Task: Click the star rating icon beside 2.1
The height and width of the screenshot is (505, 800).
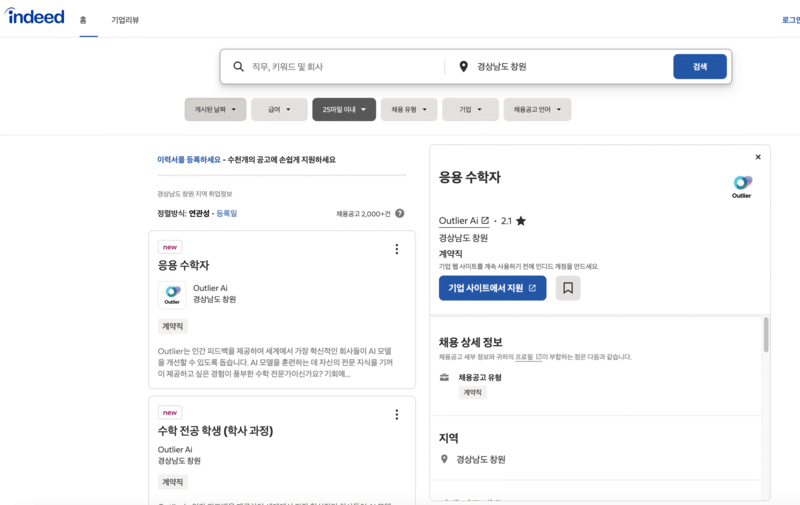Action: click(x=520, y=221)
